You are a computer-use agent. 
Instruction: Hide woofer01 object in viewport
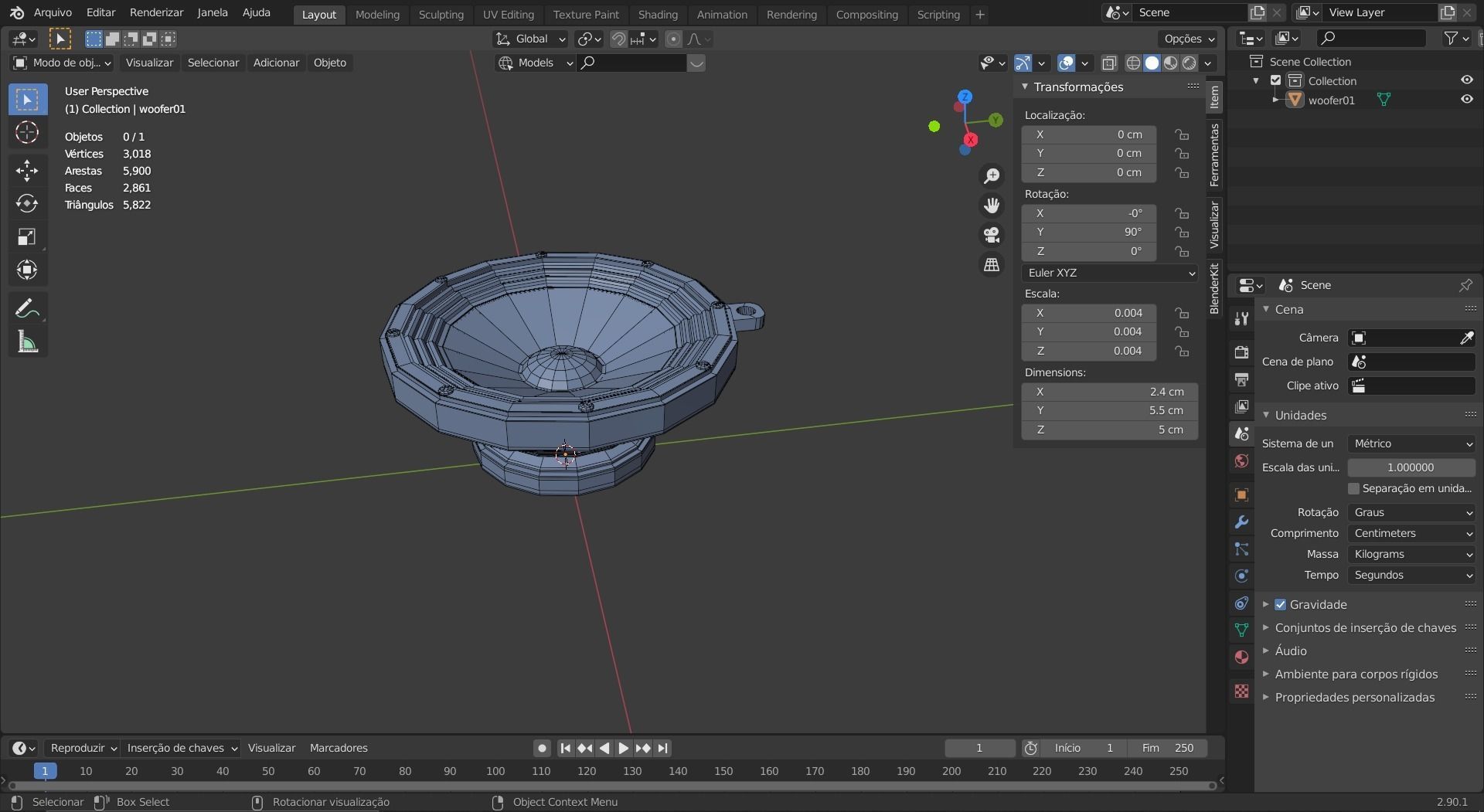[x=1466, y=100]
